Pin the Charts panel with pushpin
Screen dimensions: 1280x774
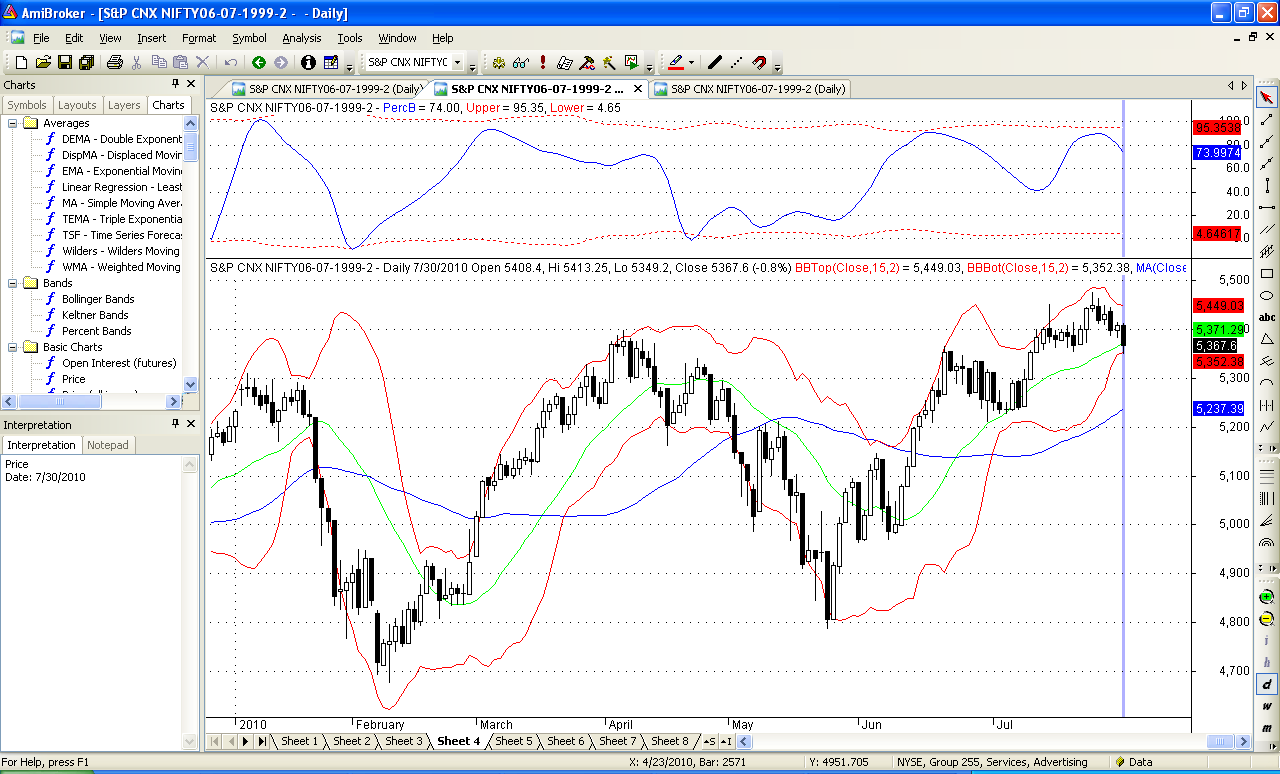(175, 84)
